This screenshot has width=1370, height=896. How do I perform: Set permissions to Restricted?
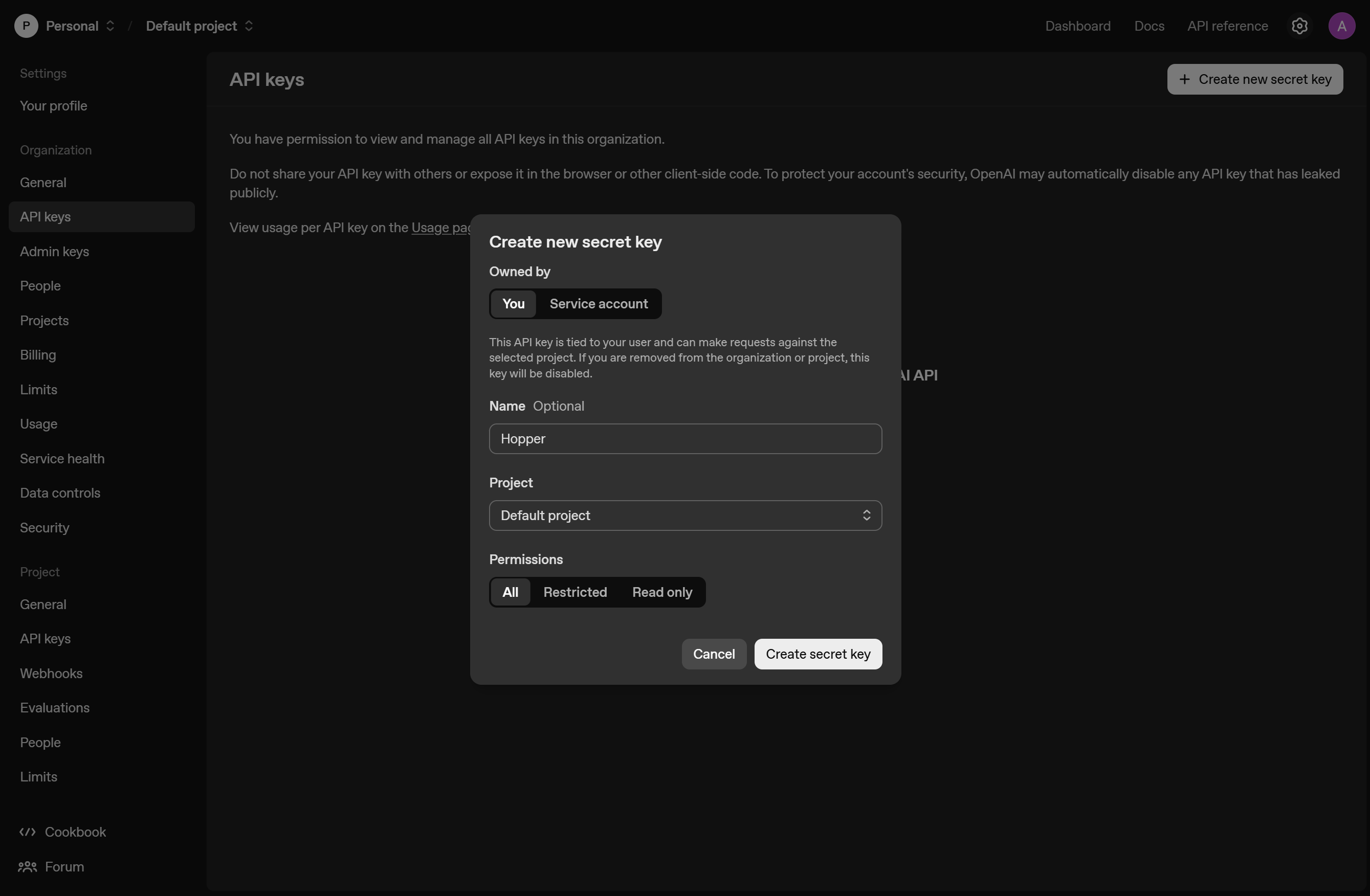[x=575, y=592]
